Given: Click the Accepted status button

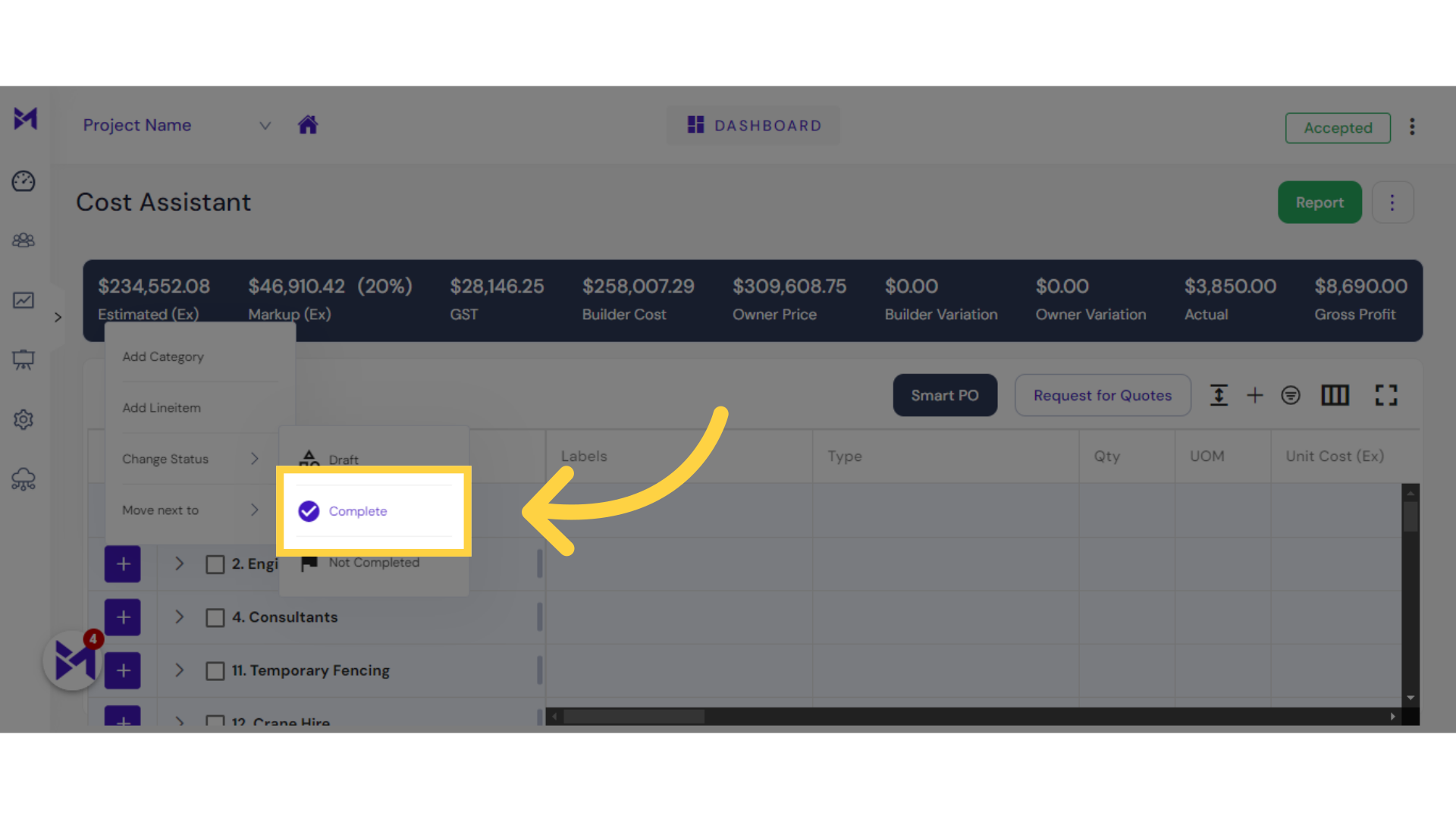Looking at the screenshot, I should click(1338, 128).
